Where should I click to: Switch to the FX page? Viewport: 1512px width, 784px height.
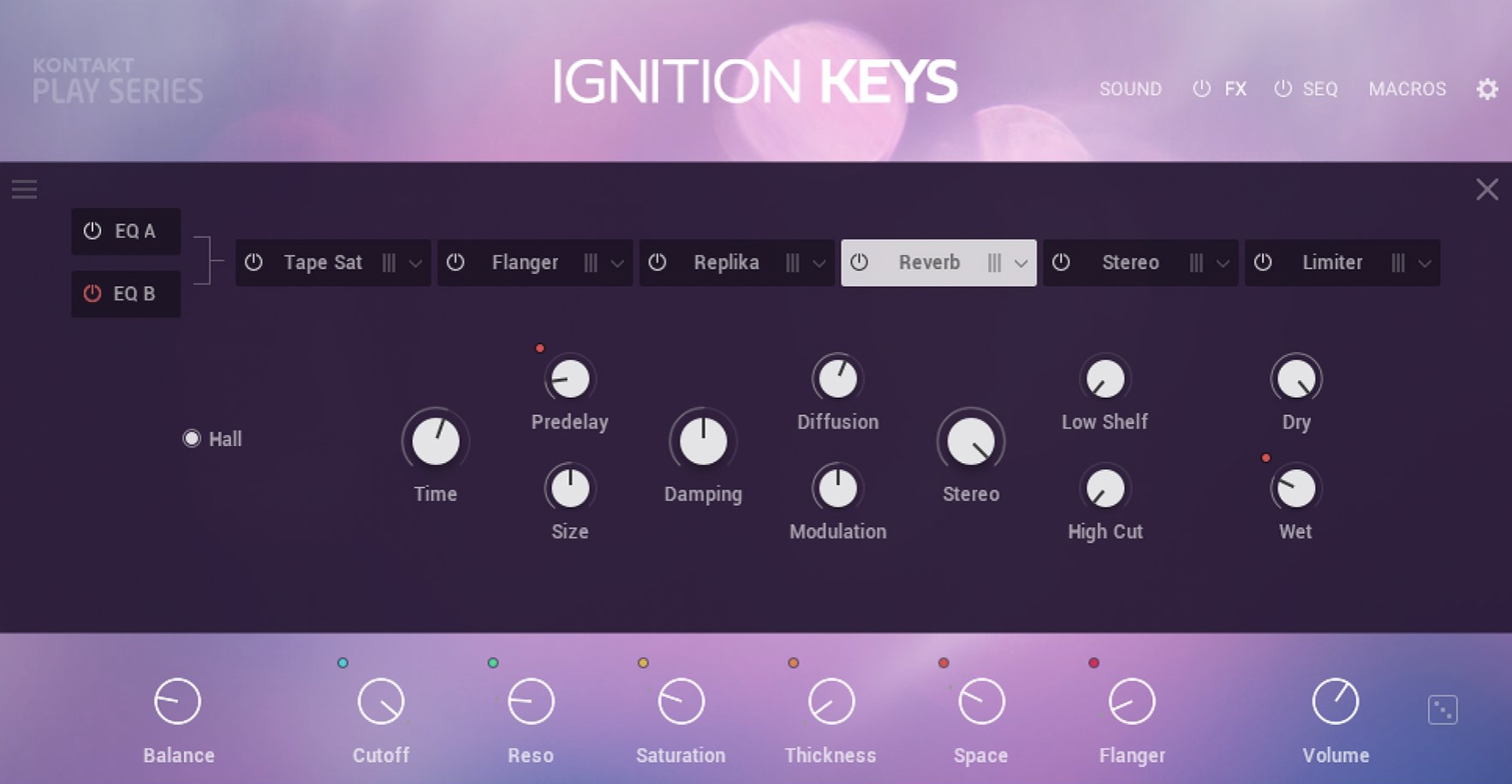tap(1235, 89)
